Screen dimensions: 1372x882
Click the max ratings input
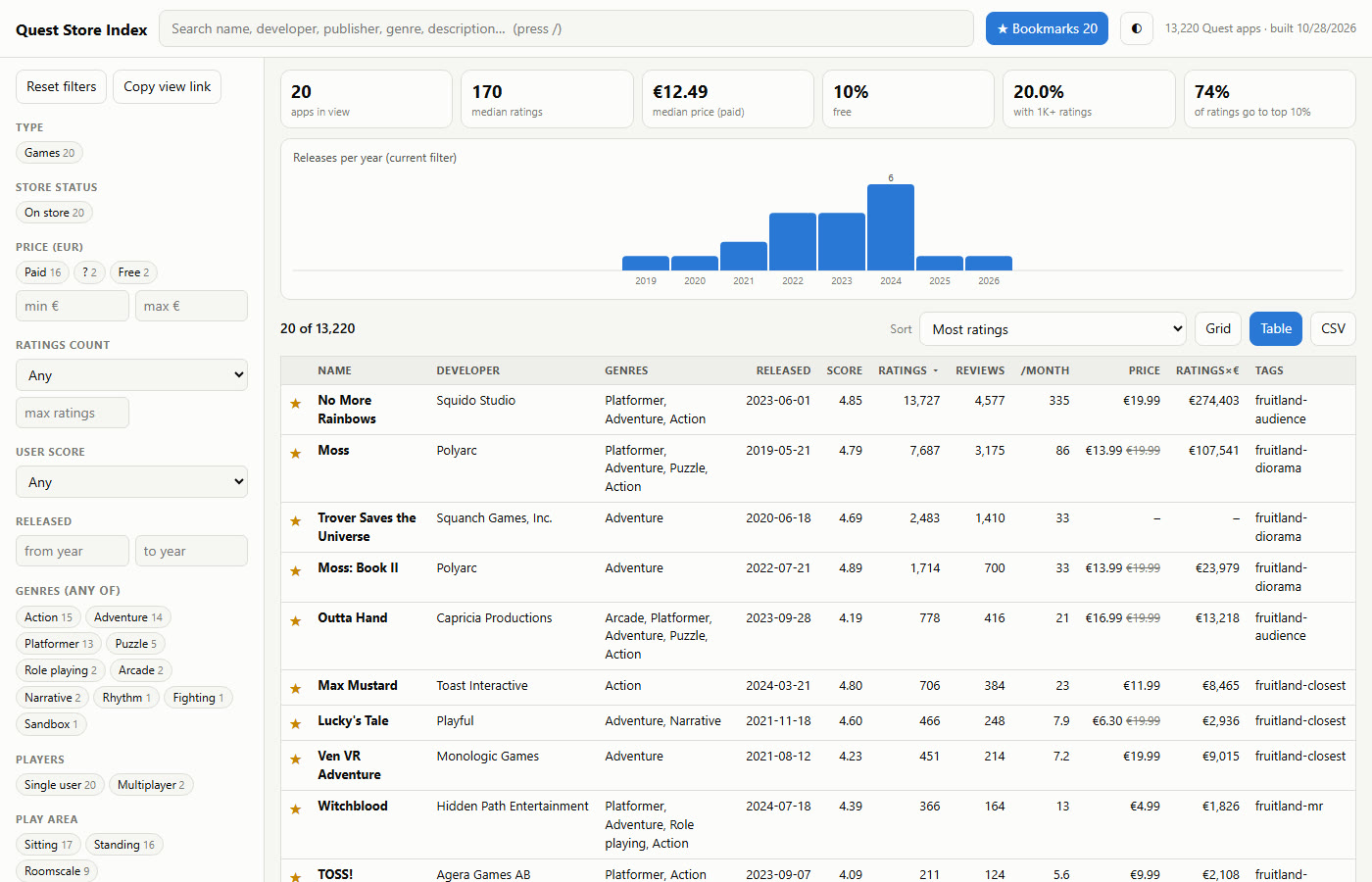(x=73, y=413)
